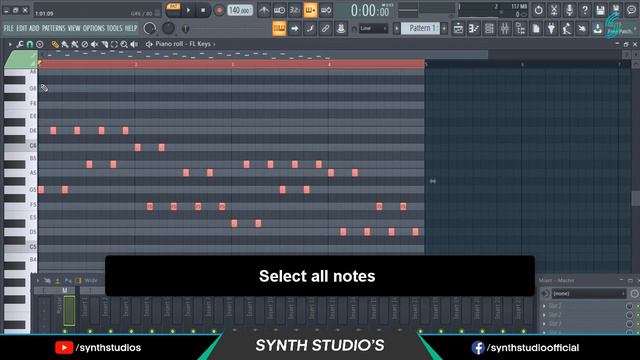Open the Line snap dropdown
The height and width of the screenshot is (360, 640).
pyautogui.click(x=373, y=29)
